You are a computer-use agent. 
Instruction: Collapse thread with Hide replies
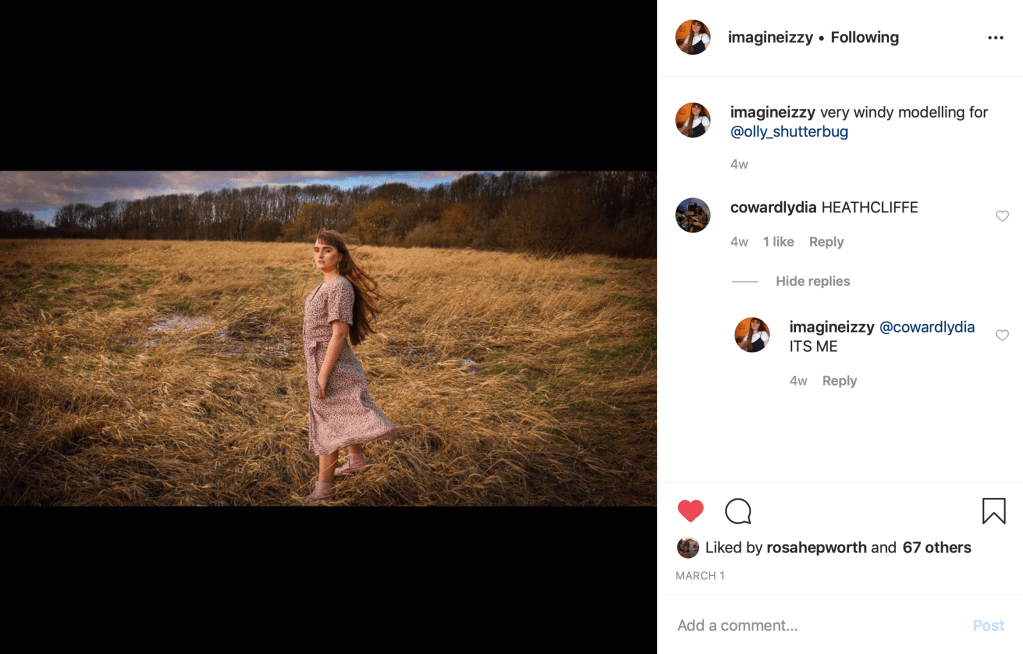pyautogui.click(x=812, y=281)
